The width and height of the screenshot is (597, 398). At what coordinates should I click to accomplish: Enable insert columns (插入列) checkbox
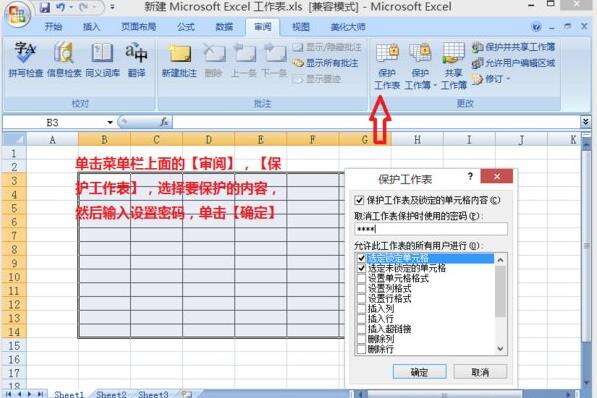click(361, 308)
